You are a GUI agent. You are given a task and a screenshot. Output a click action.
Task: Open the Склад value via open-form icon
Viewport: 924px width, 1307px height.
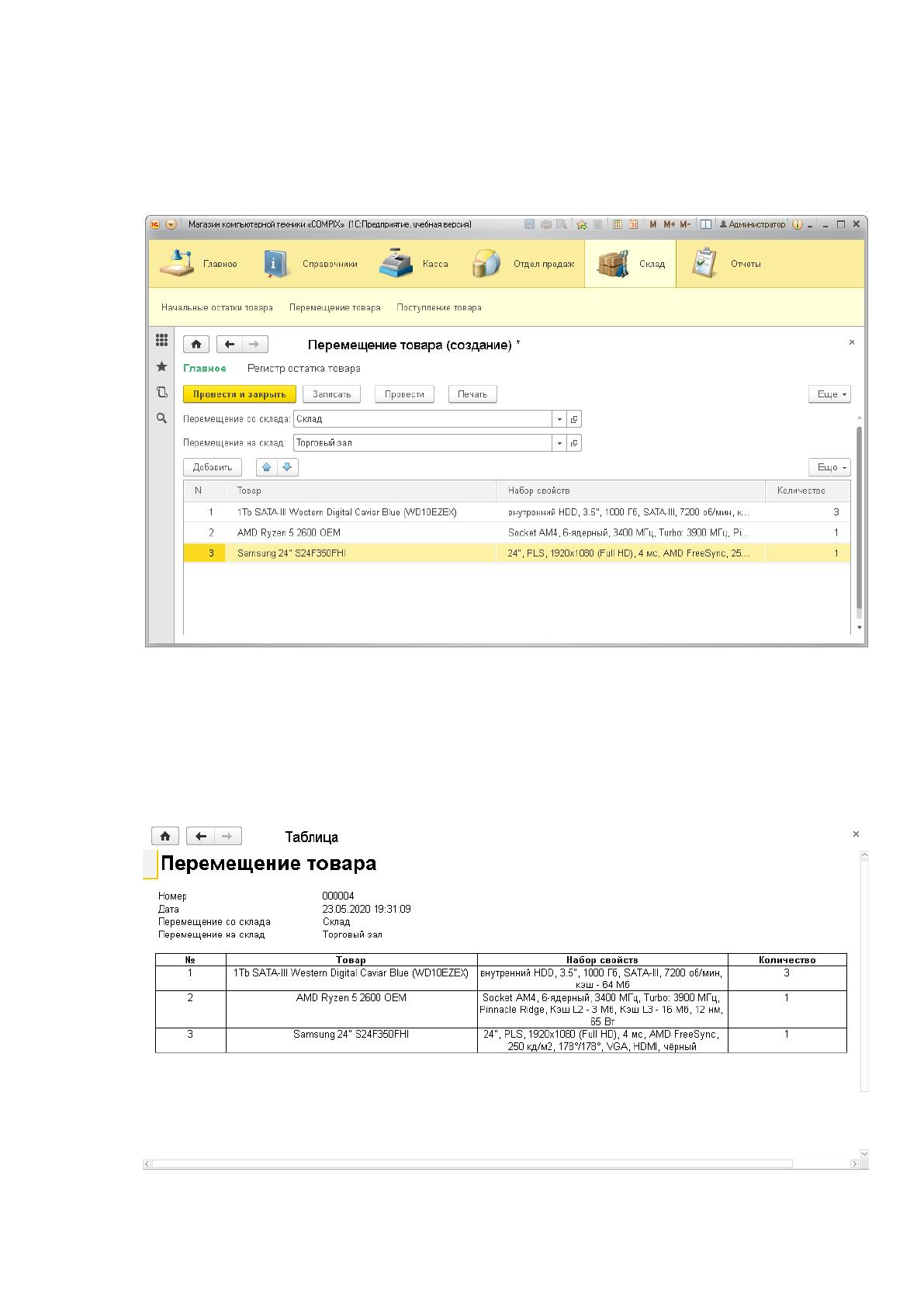coord(574,419)
